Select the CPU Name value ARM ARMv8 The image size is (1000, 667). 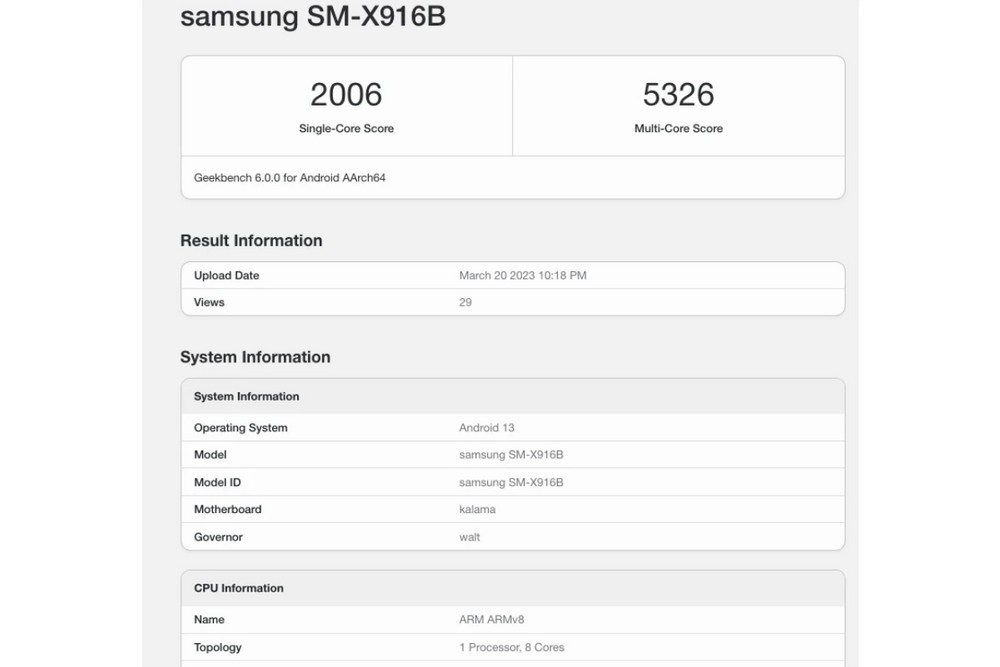[x=492, y=620]
